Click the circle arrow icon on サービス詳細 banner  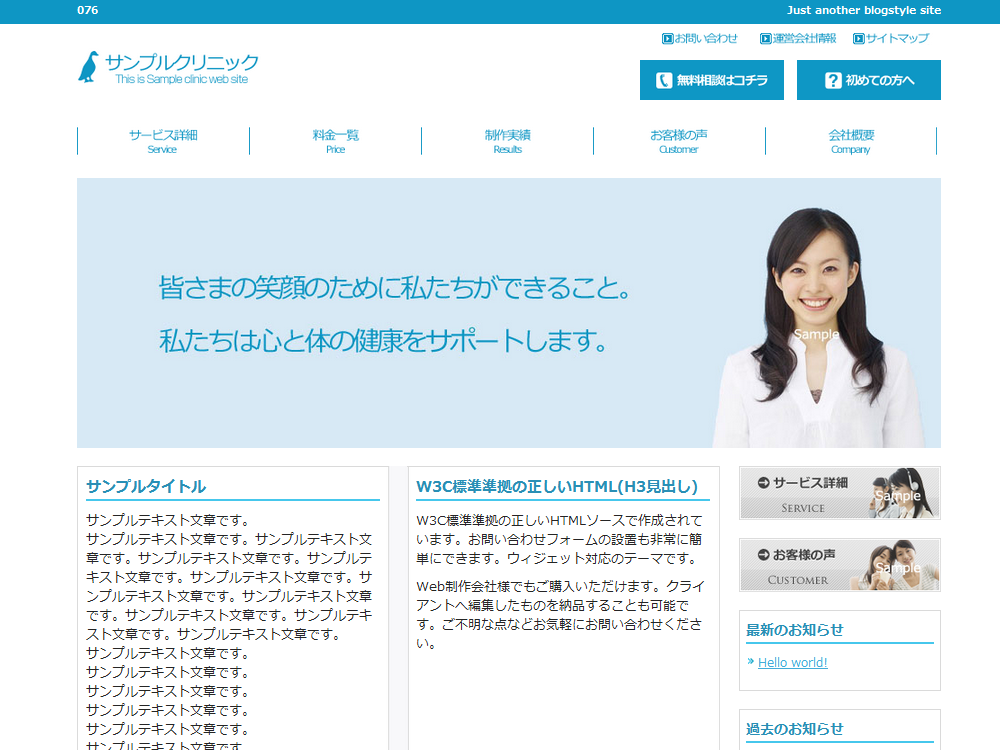(x=763, y=483)
